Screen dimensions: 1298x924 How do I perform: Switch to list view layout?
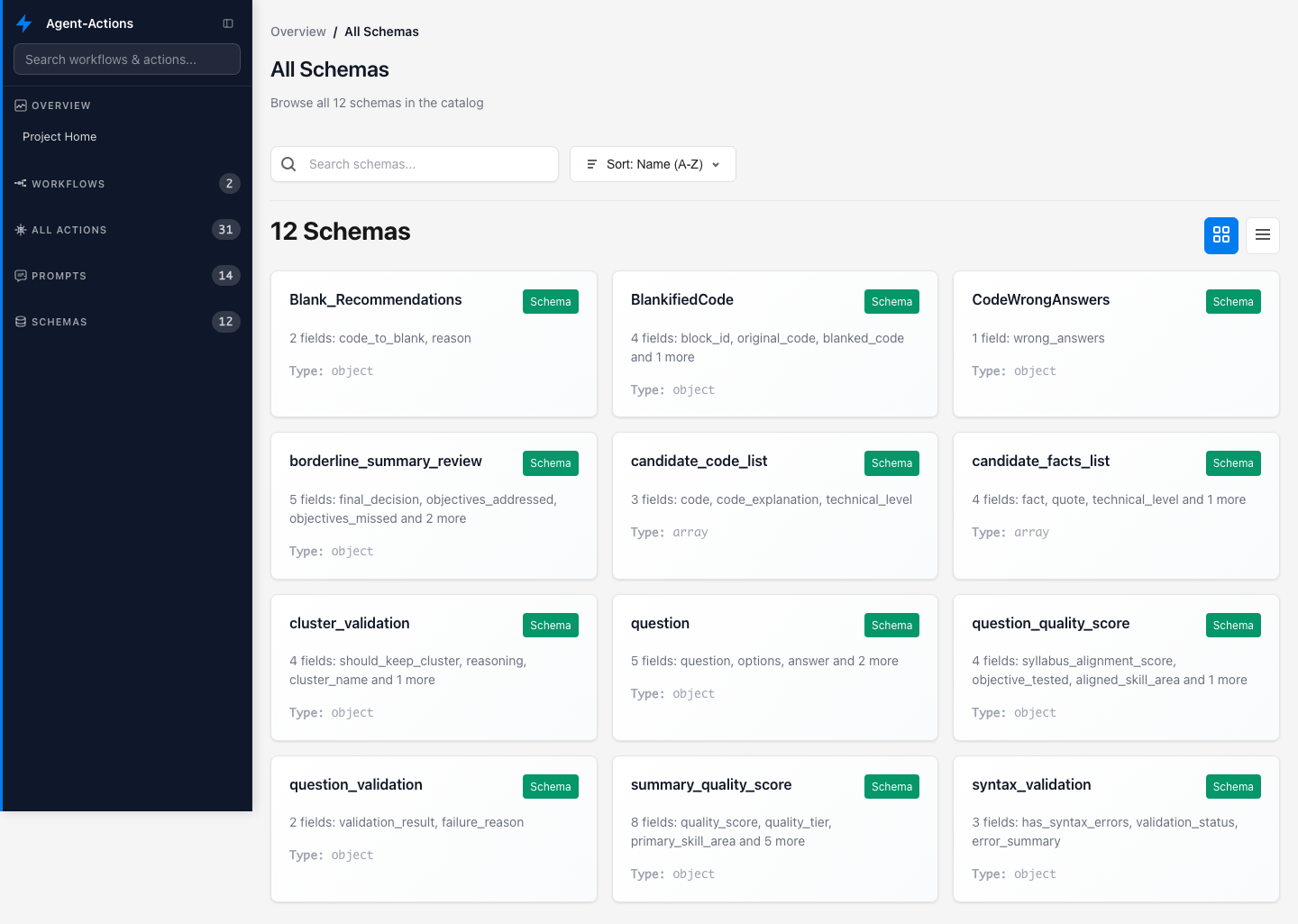click(1263, 235)
